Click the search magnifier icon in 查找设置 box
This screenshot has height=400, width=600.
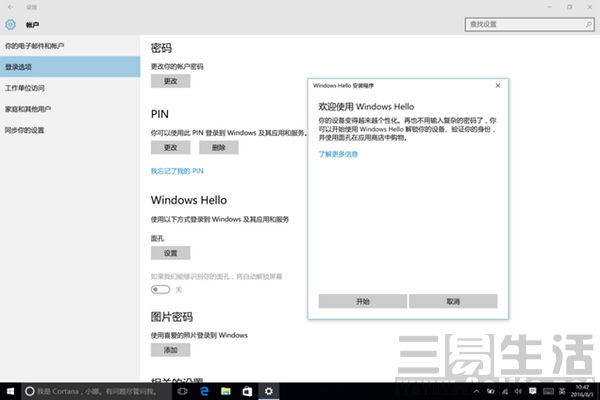pos(589,24)
